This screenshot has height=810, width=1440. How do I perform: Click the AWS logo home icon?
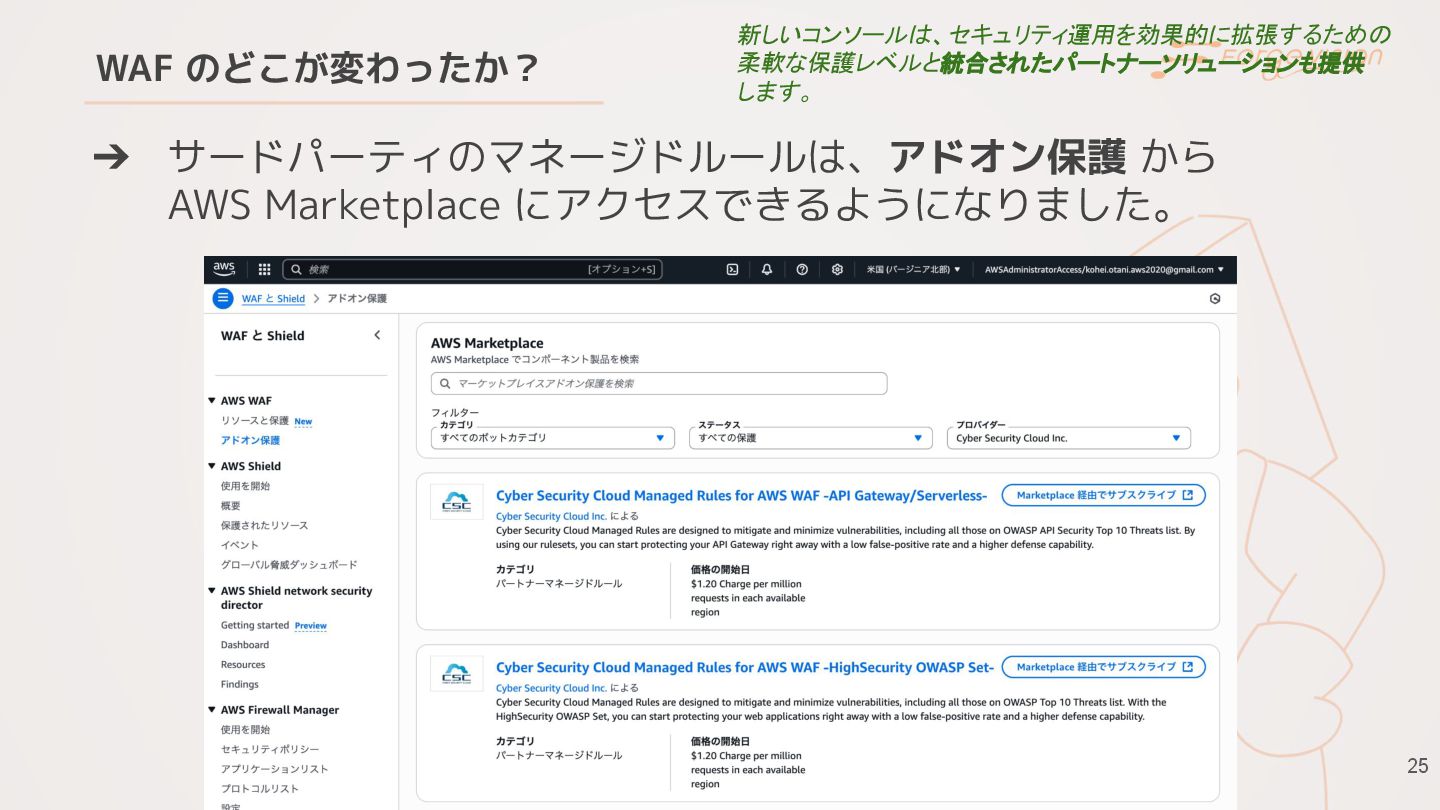point(224,269)
